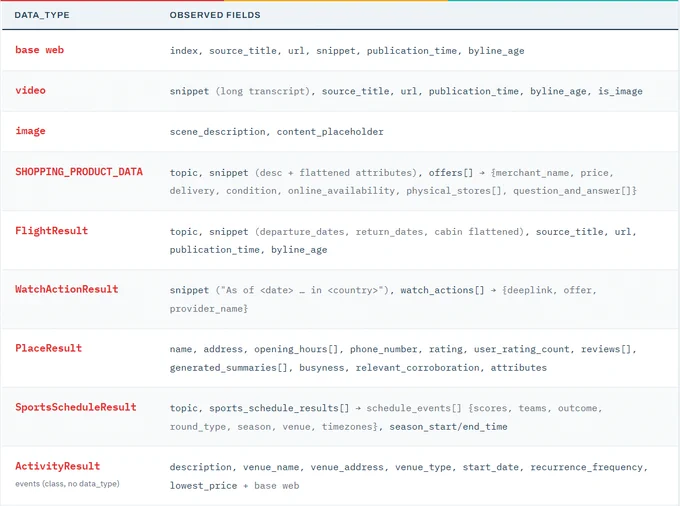The image size is (680, 506).
Task: Click 'opening_hours[]' in PlaceResult row
Action: tap(296, 349)
